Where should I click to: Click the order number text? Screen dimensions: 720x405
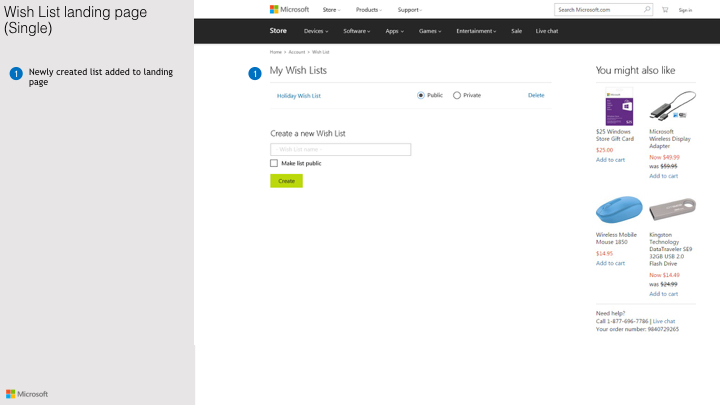point(637,329)
